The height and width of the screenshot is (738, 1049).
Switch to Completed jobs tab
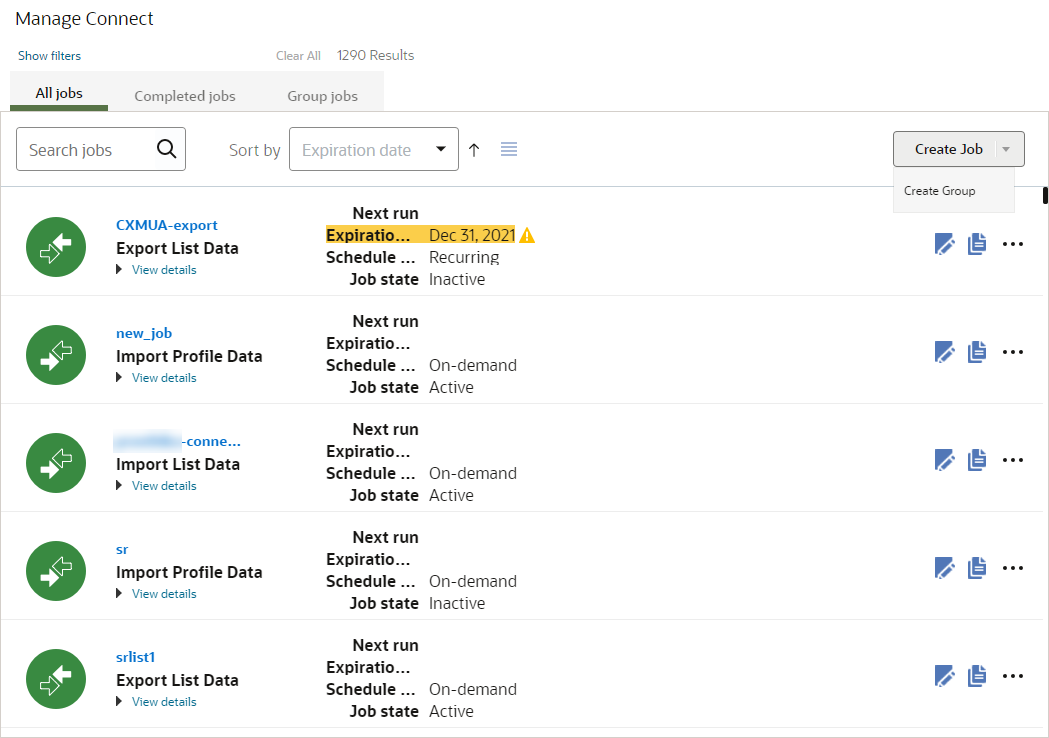click(185, 96)
